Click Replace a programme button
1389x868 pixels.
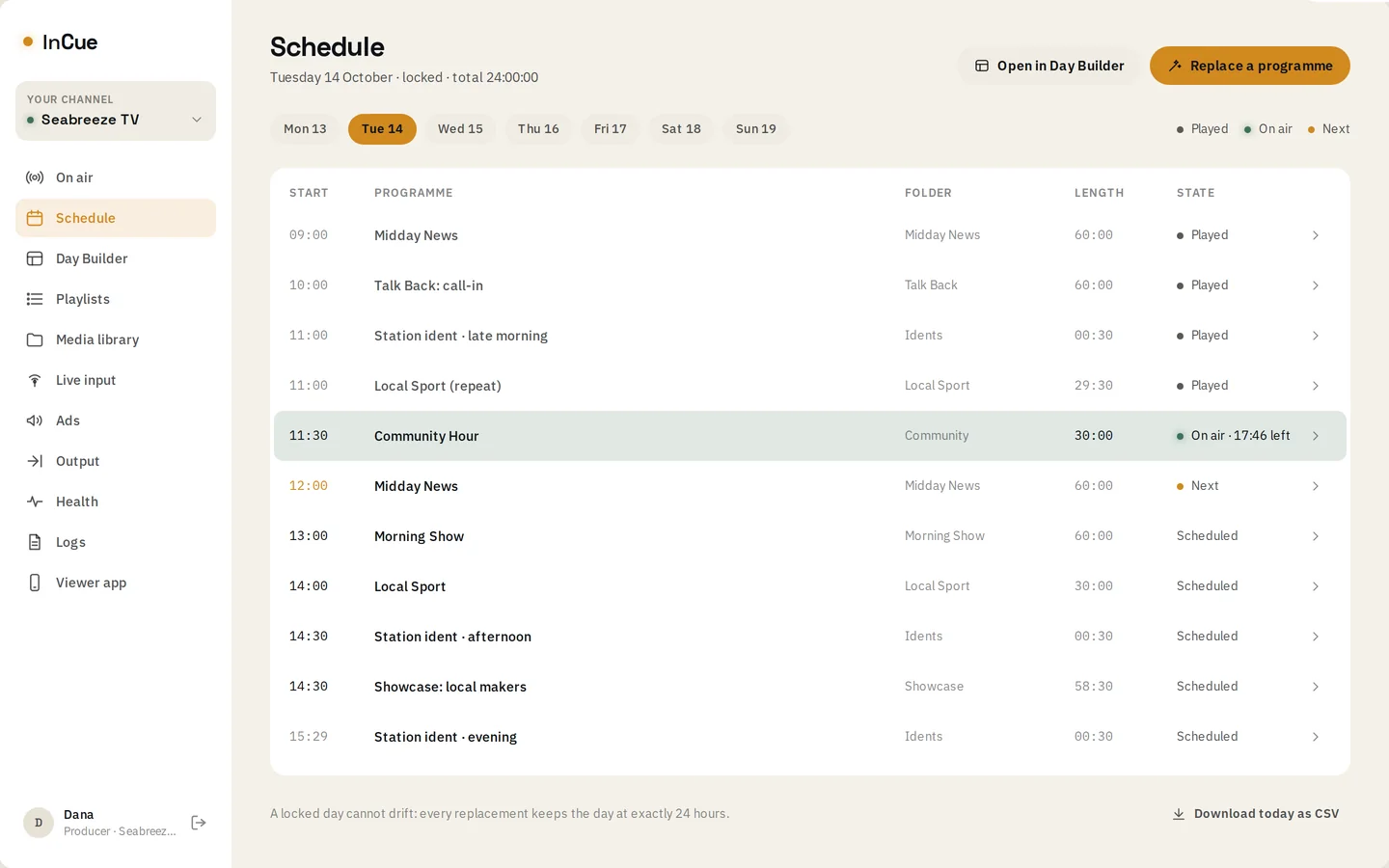click(x=1250, y=66)
